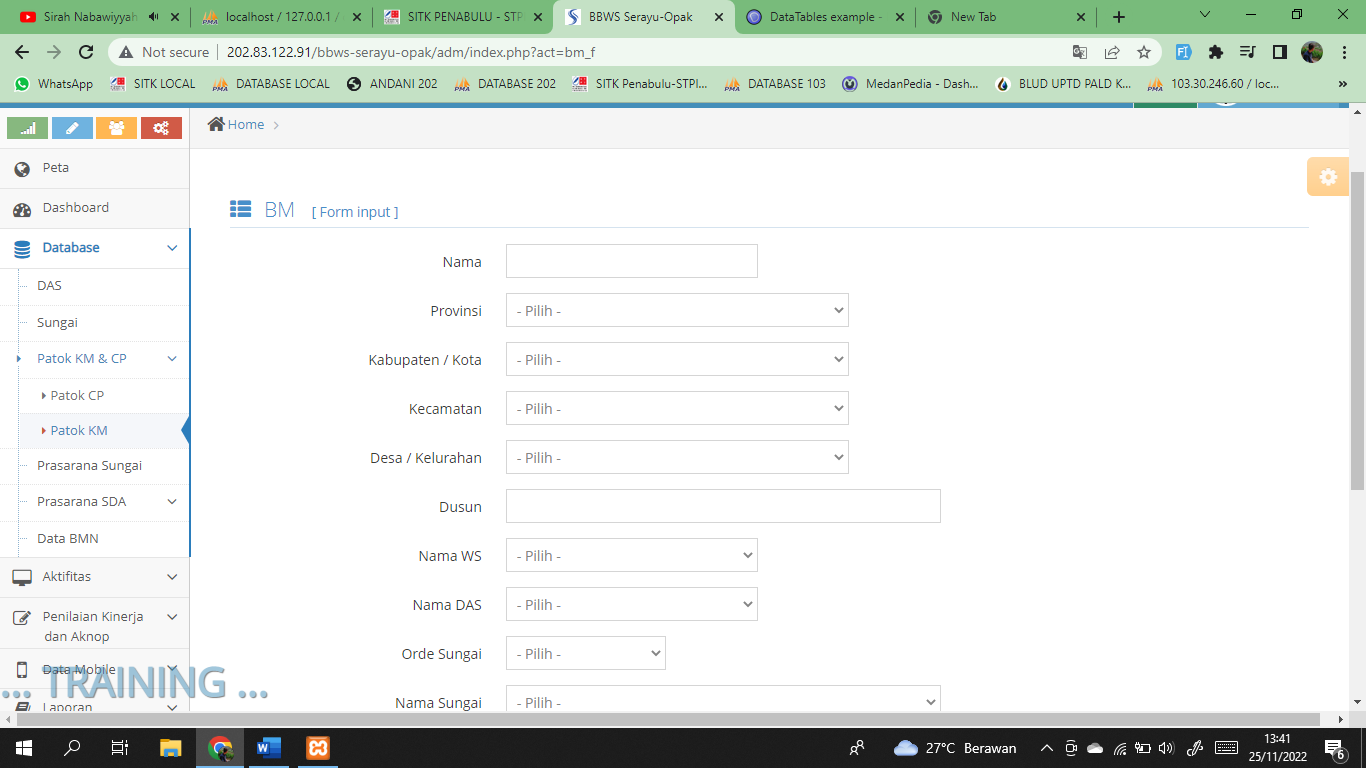The image size is (1366, 768).
Task: Click the orange users shortcut button
Action: pos(116,128)
